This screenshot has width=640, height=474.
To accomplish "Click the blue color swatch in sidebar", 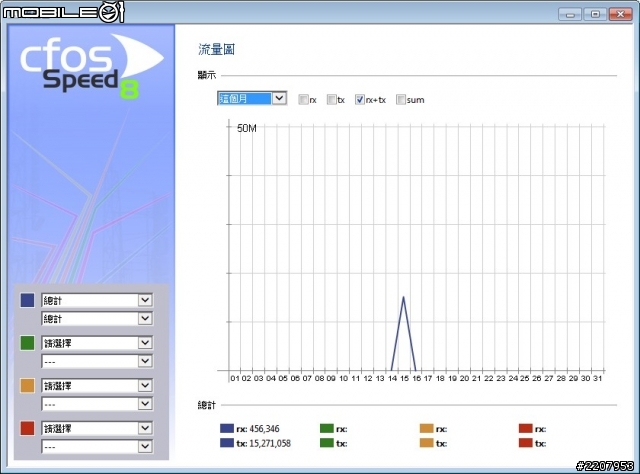I will (27, 300).
